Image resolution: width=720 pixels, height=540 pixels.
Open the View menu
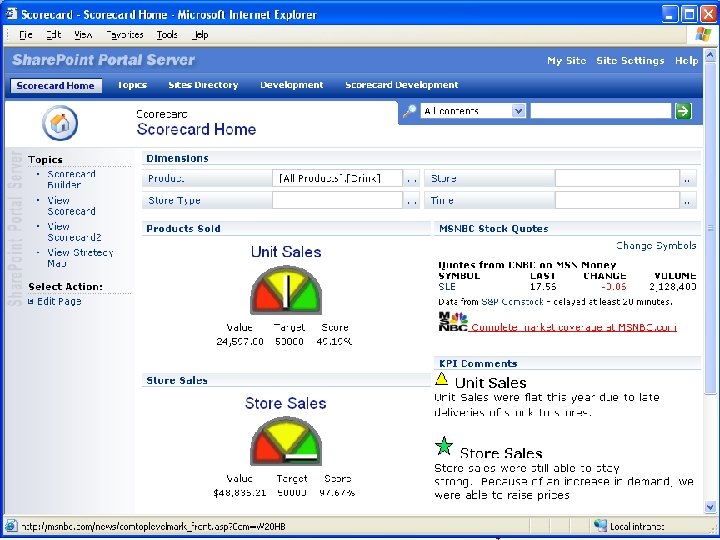(x=83, y=34)
